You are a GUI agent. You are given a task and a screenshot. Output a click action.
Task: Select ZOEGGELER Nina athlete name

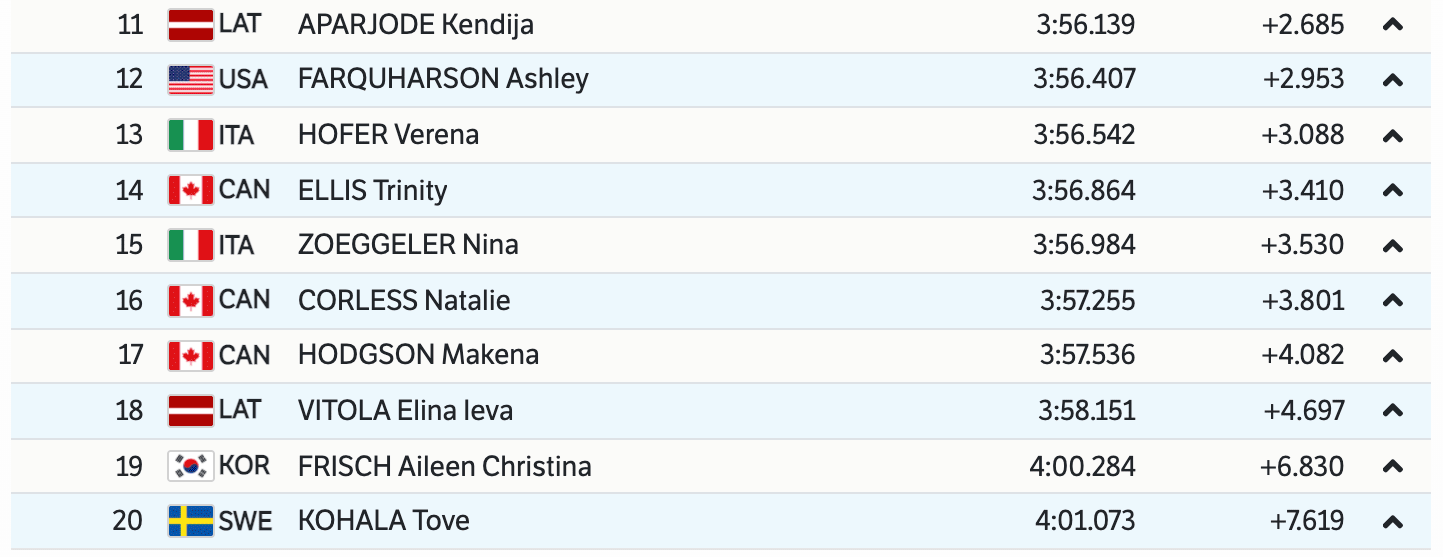click(x=408, y=245)
